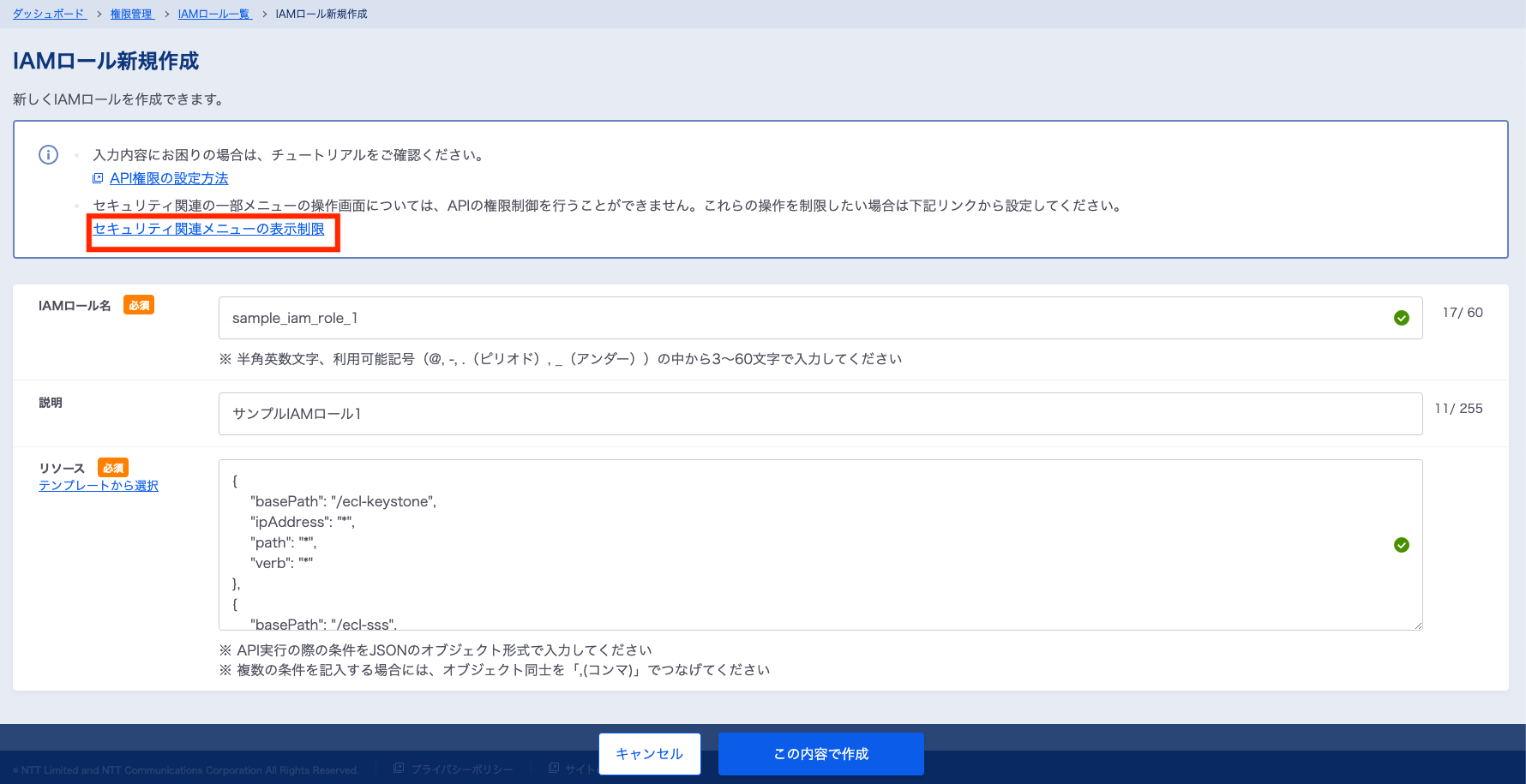This screenshot has height=784, width=1526.
Task: Open テンプレートから選択 under リソース
Action: (x=99, y=486)
